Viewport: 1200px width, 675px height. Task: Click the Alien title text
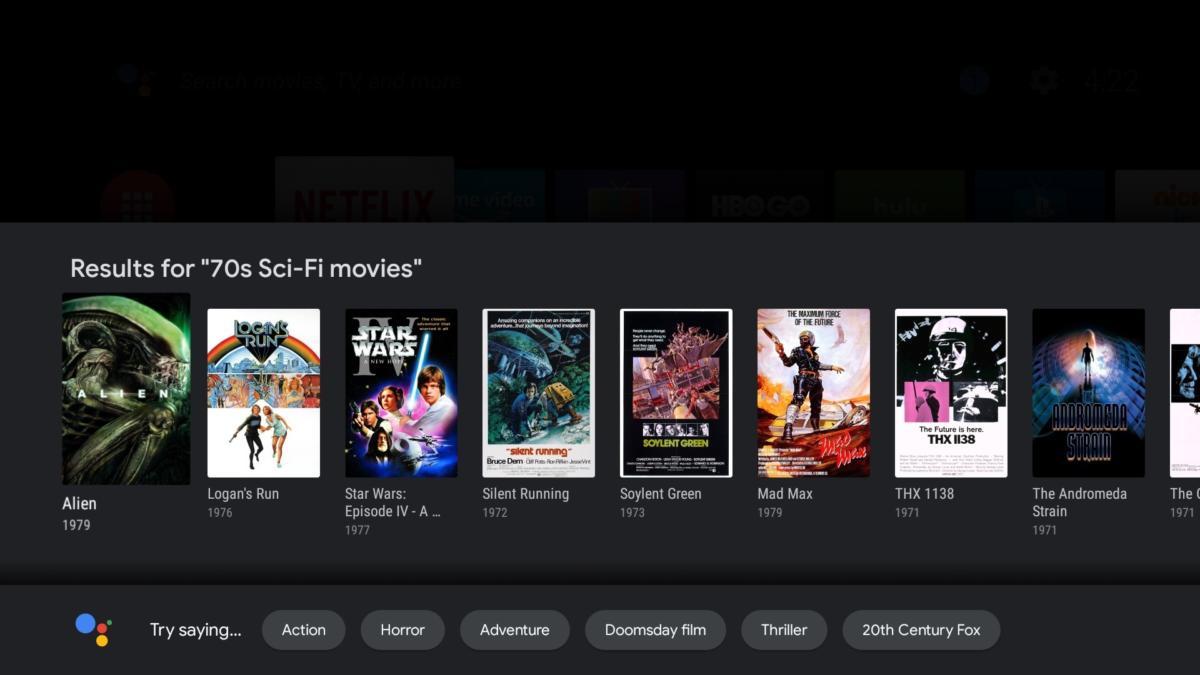click(x=80, y=503)
